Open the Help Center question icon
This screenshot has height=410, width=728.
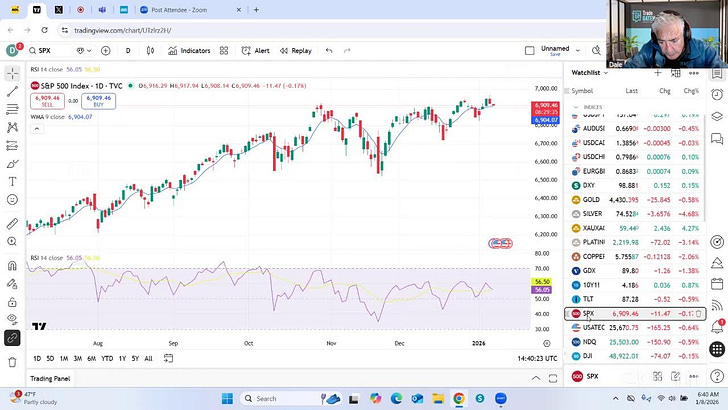click(x=717, y=376)
